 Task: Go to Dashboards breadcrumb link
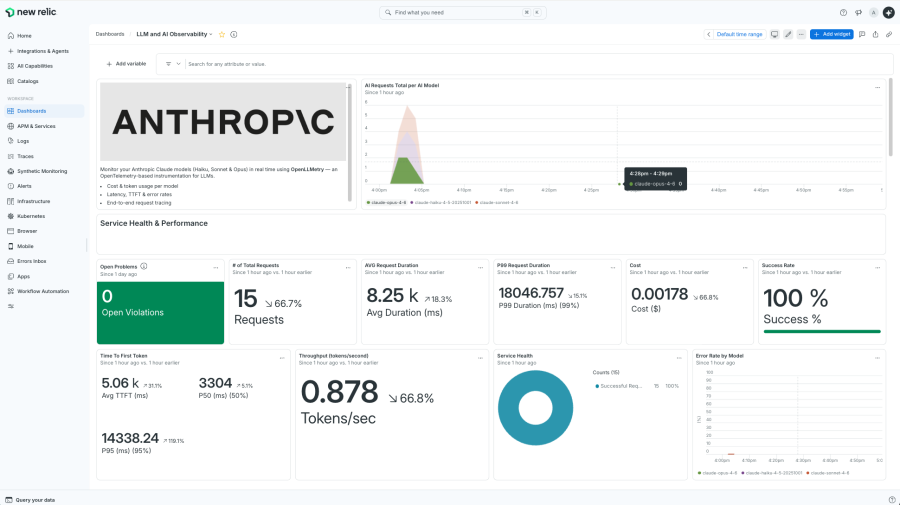pyautogui.click(x=110, y=34)
